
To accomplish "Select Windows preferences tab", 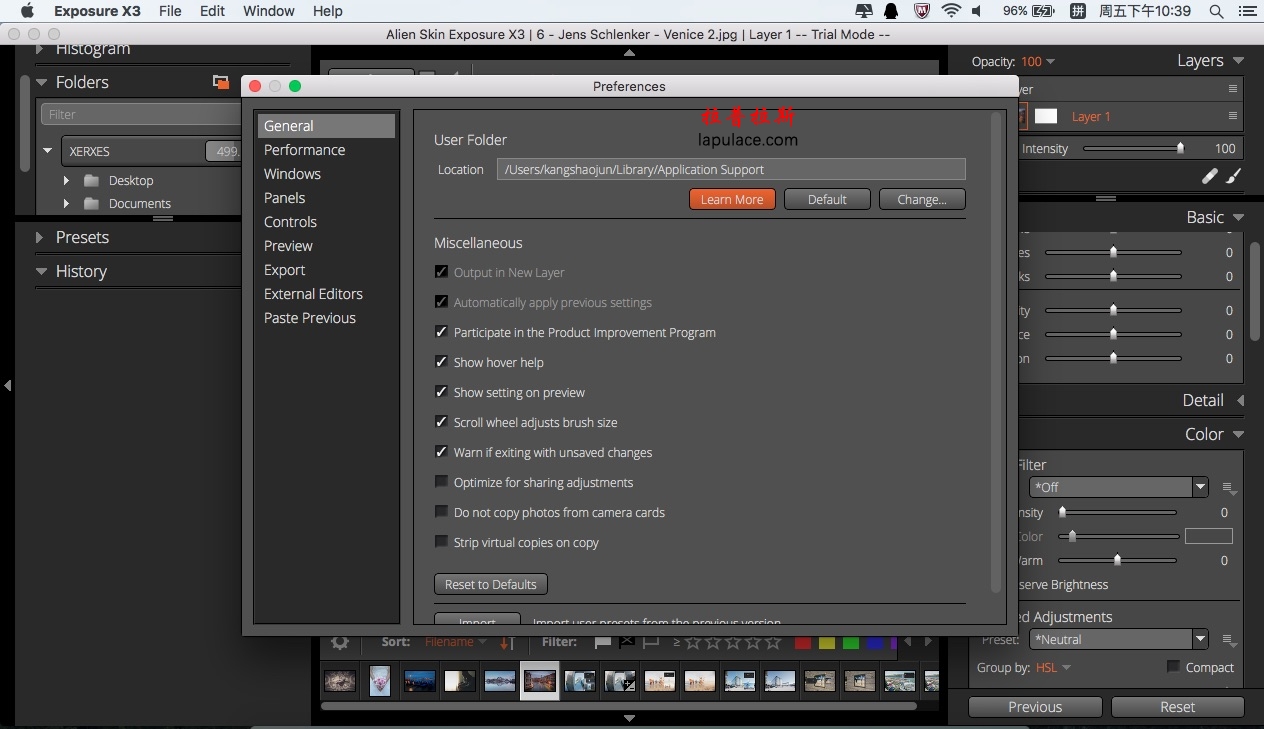I will coord(292,174).
